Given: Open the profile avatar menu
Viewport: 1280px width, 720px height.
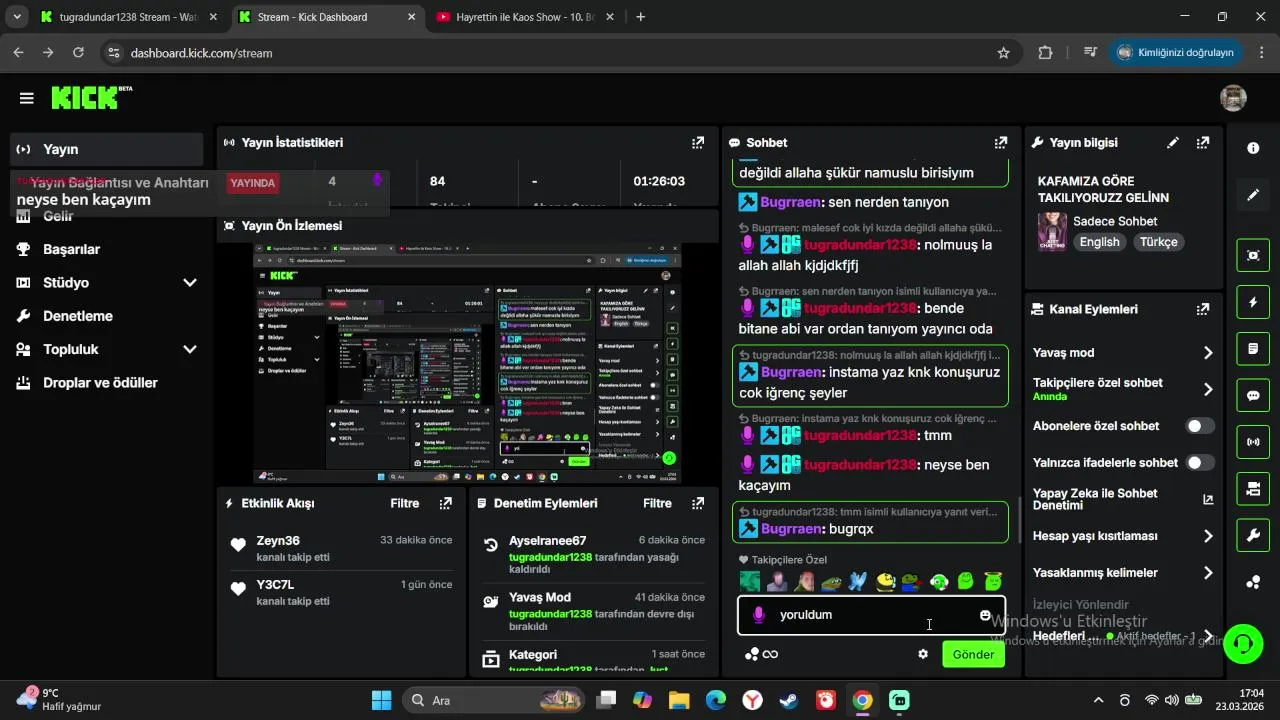Looking at the screenshot, I should (1233, 98).
